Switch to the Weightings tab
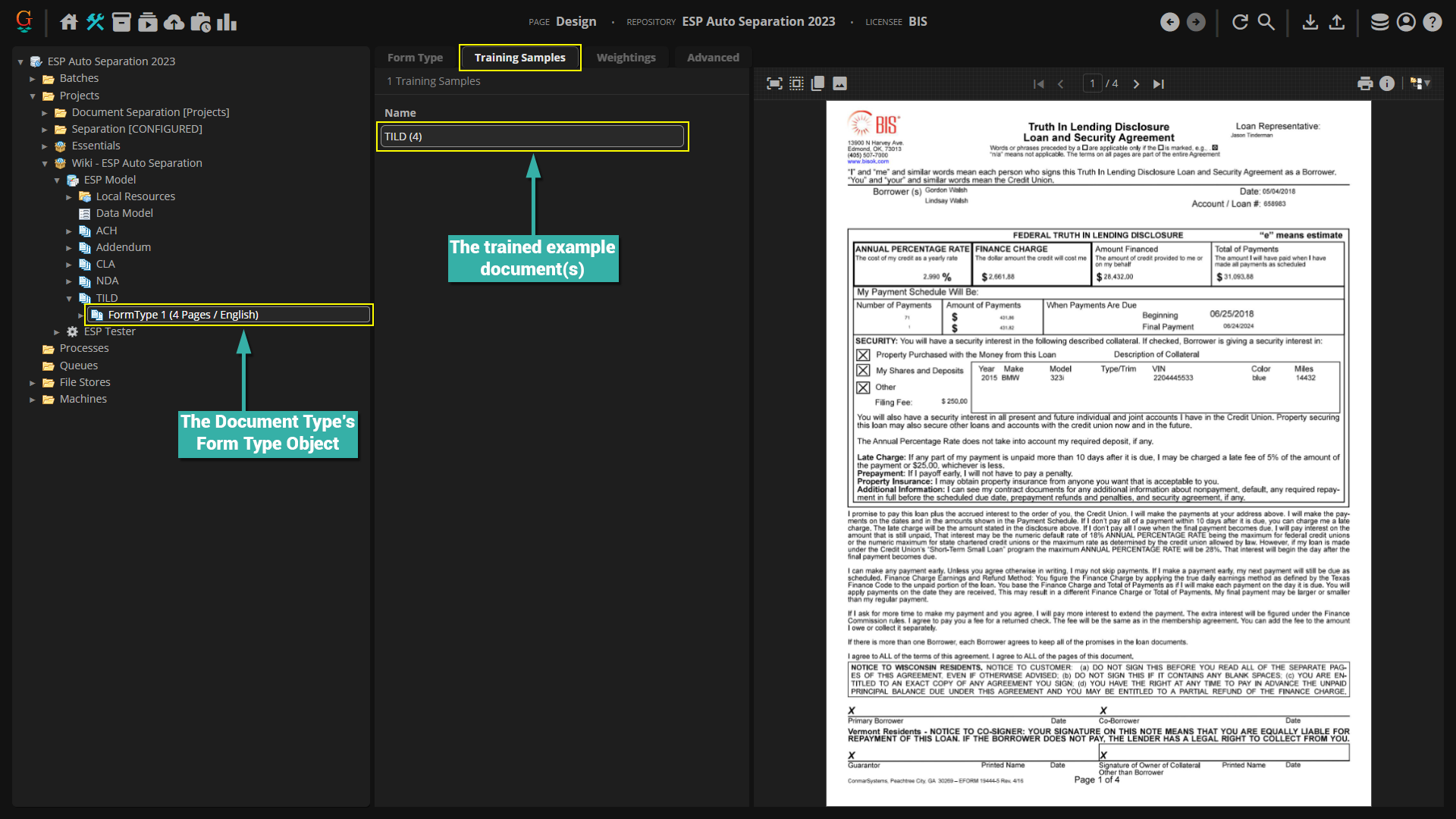Viewport: 1456px width, 819px height. tap(626, 58)
